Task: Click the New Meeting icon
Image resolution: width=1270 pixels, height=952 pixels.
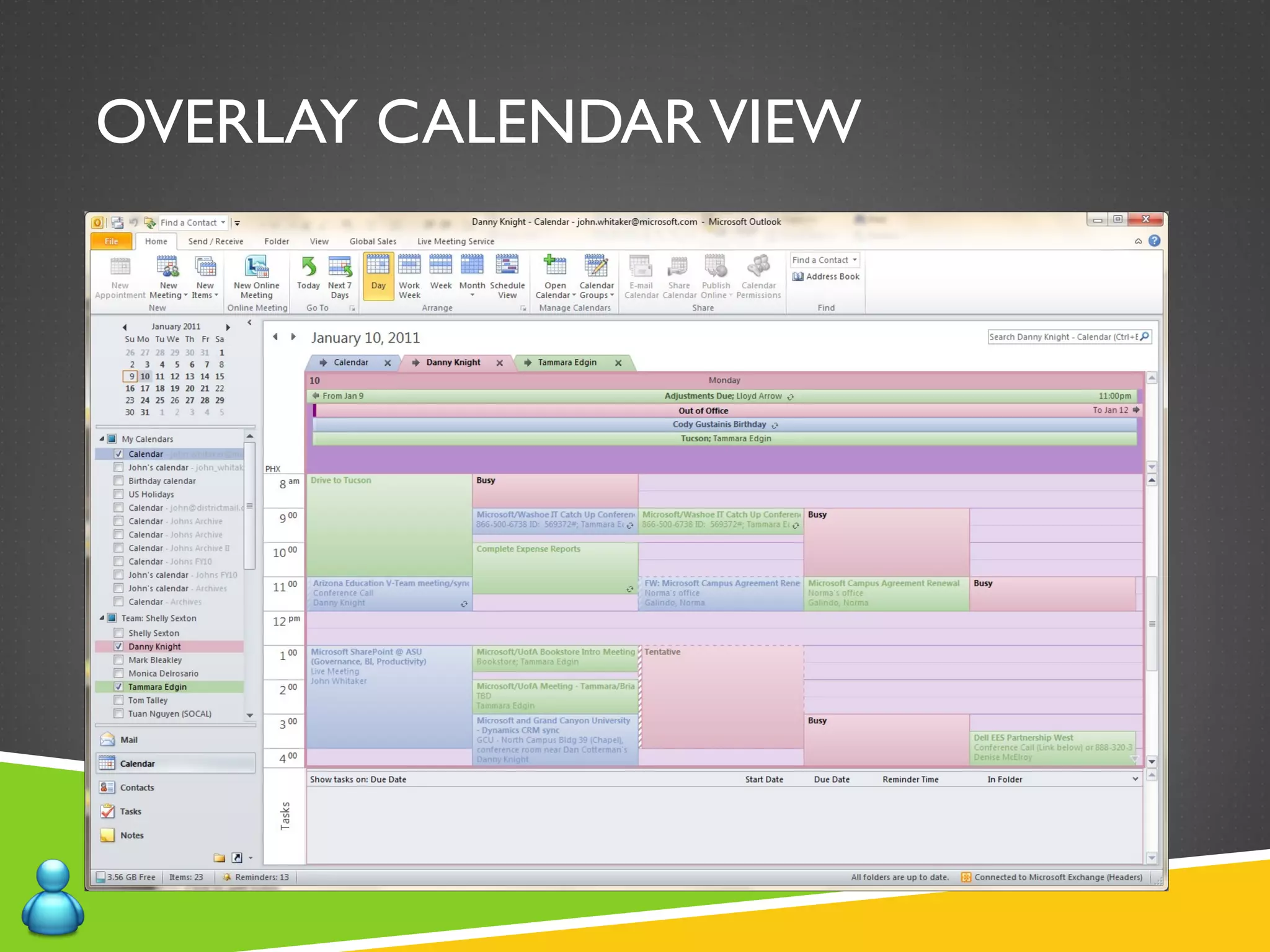Action: (x=167, y=267)
